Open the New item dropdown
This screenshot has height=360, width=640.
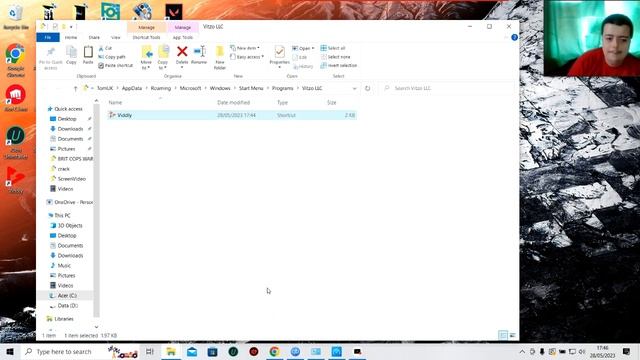245,48
